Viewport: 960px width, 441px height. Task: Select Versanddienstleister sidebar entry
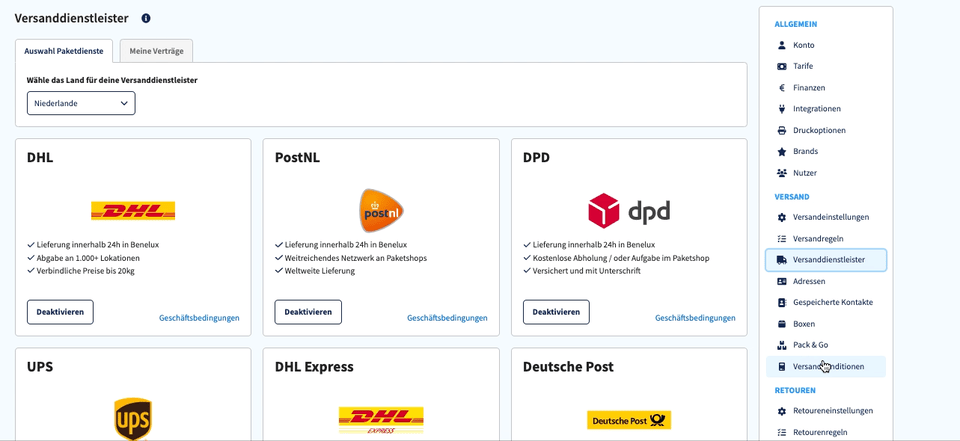pos(825,260)
